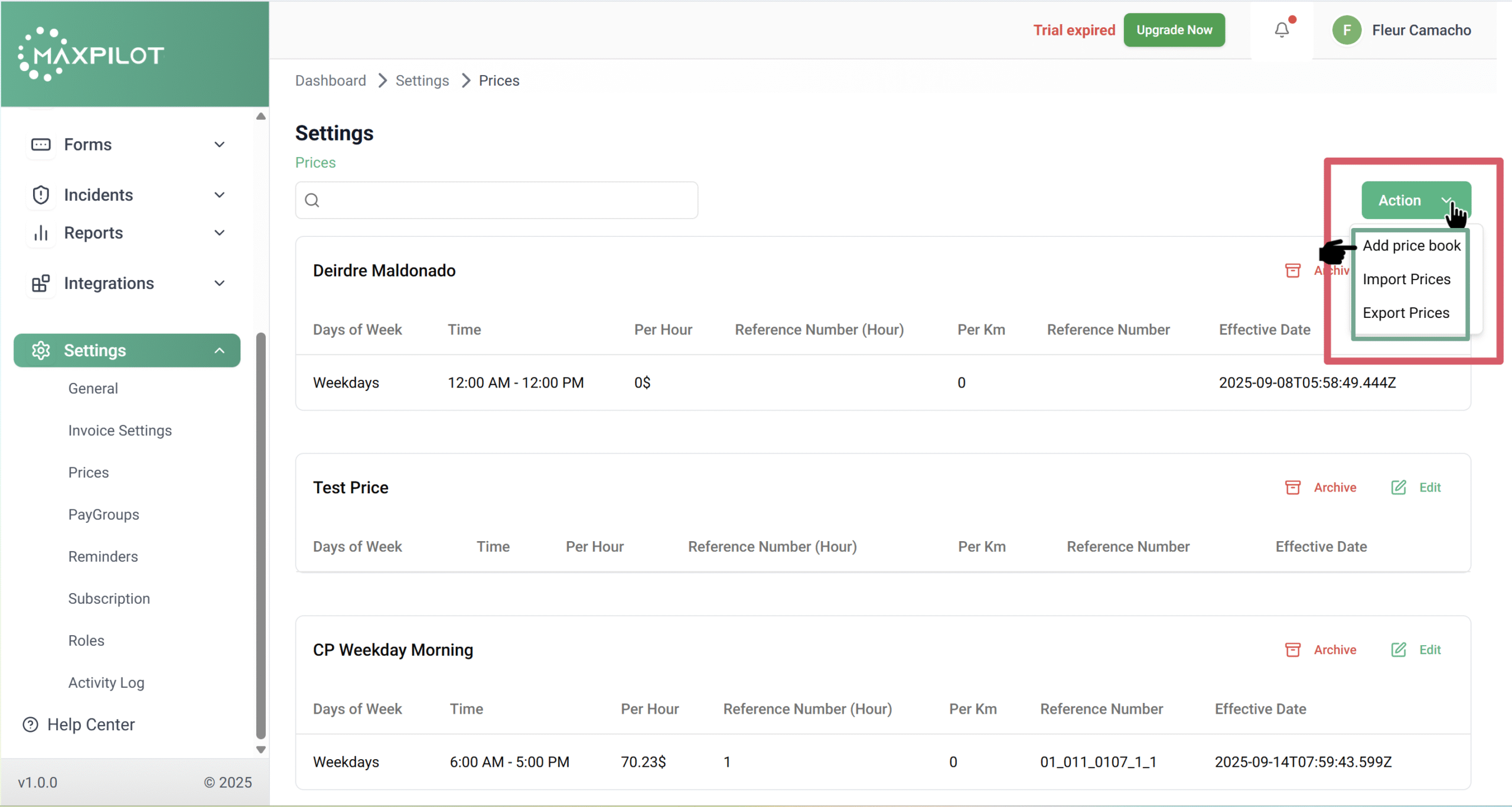Choose Import Prices from menu
Image resolution: width=1512 pixels, height=807 pixels.
[1406, 279]
